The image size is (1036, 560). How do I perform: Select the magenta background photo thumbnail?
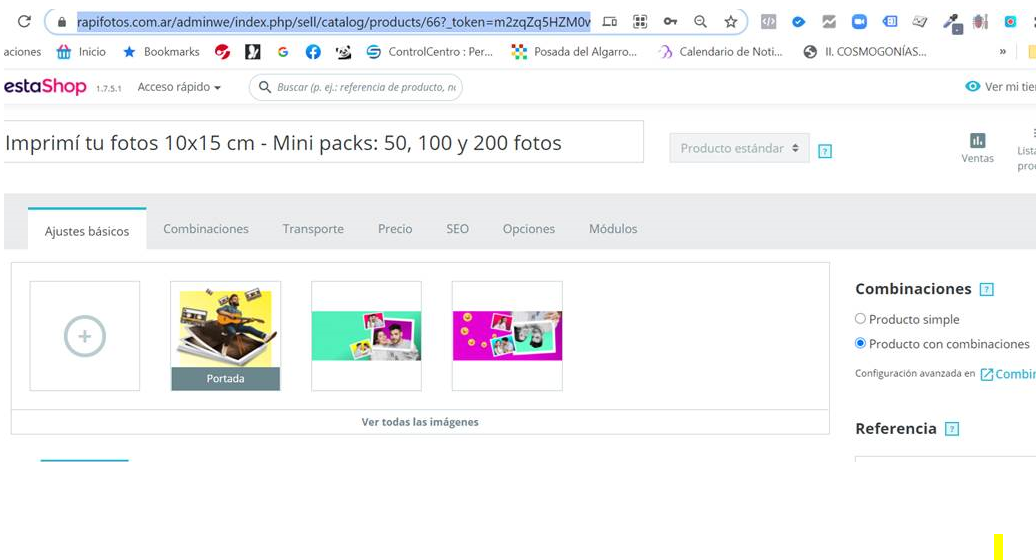[x=507, y=336]
